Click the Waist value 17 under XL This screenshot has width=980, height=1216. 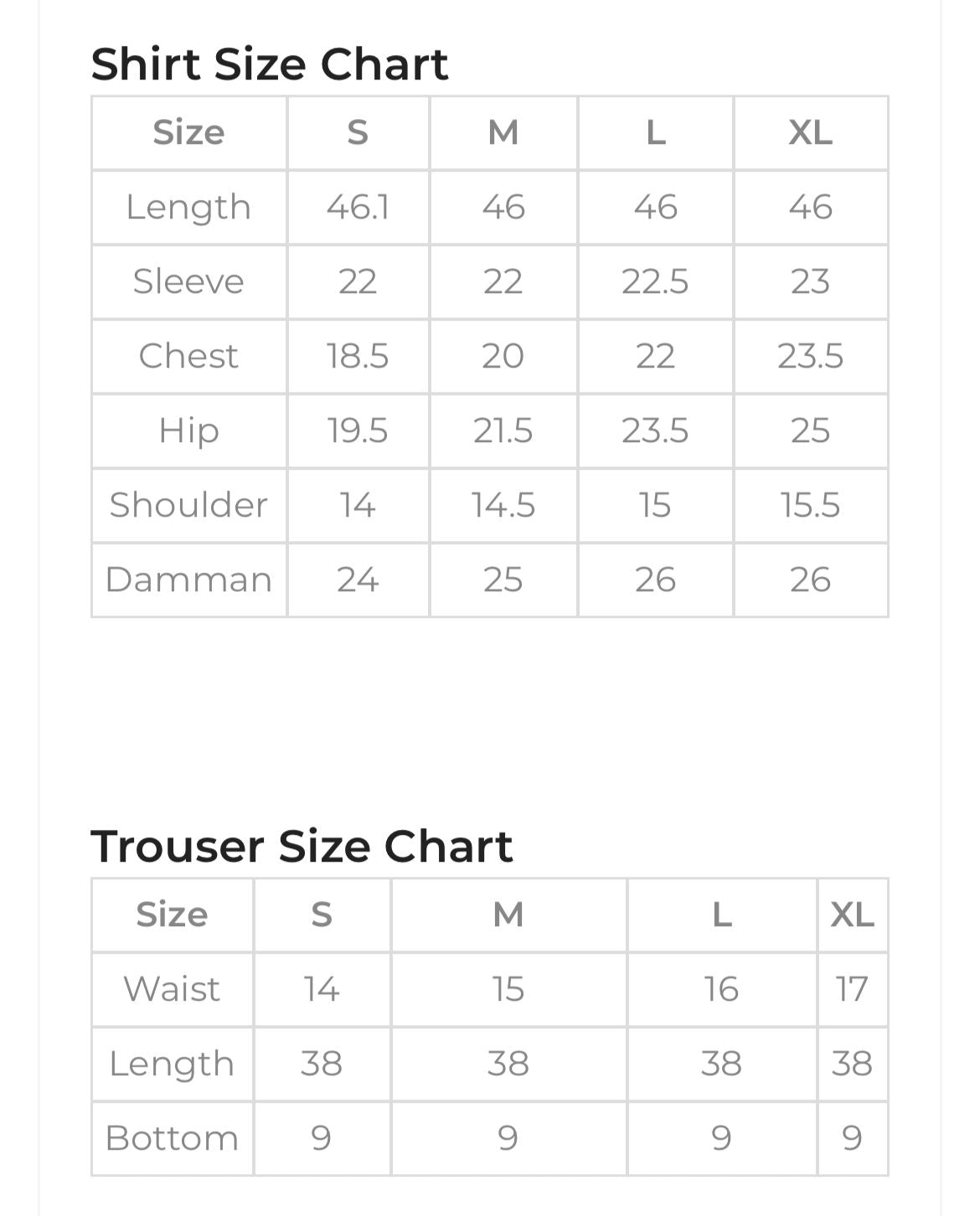coord(852,989)
